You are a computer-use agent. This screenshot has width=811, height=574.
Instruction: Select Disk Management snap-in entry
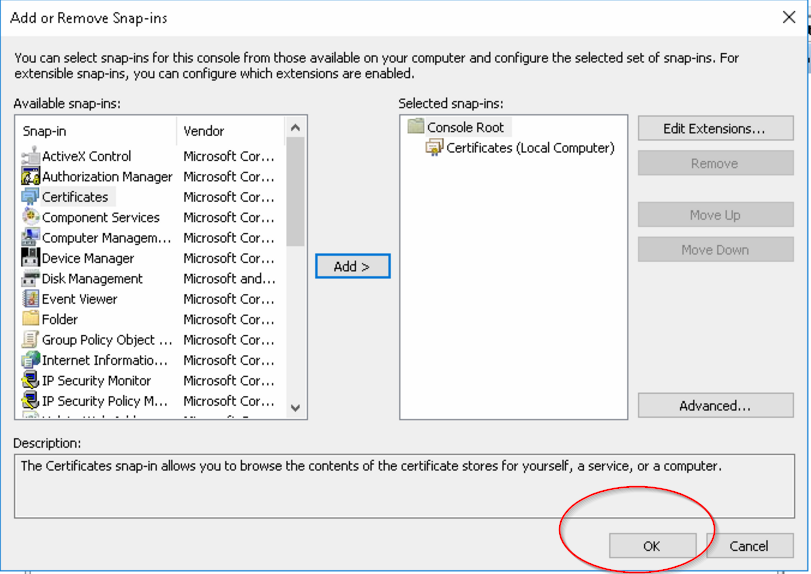click(x=92, y=279)
